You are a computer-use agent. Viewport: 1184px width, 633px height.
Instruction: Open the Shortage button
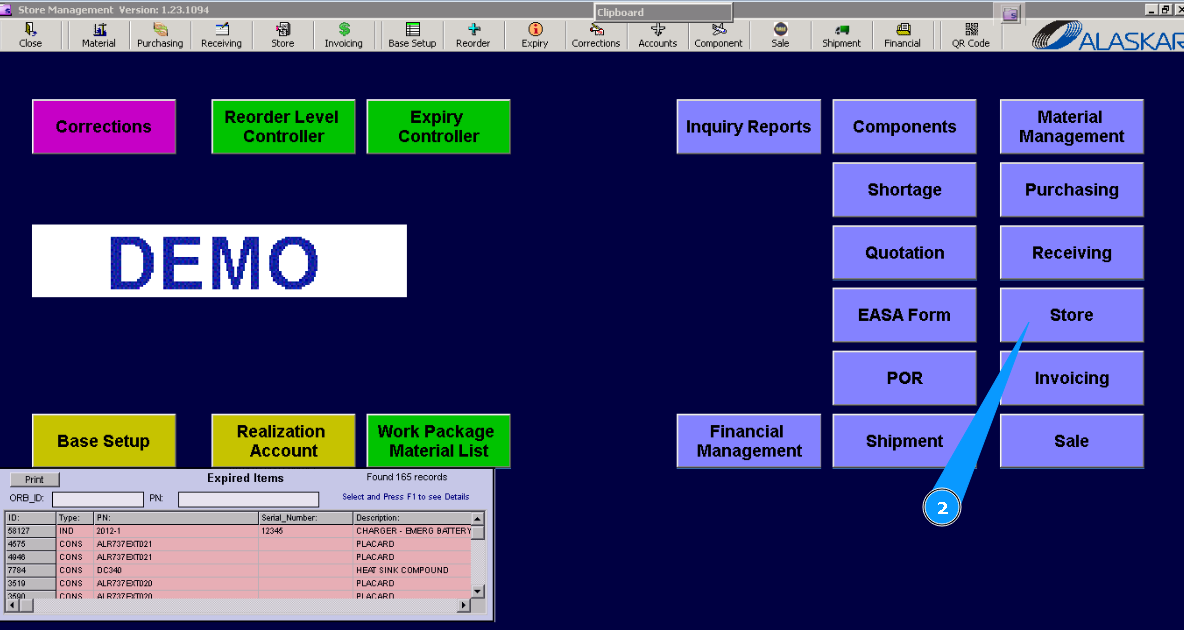pyautogui.click(x=905, y=190)
